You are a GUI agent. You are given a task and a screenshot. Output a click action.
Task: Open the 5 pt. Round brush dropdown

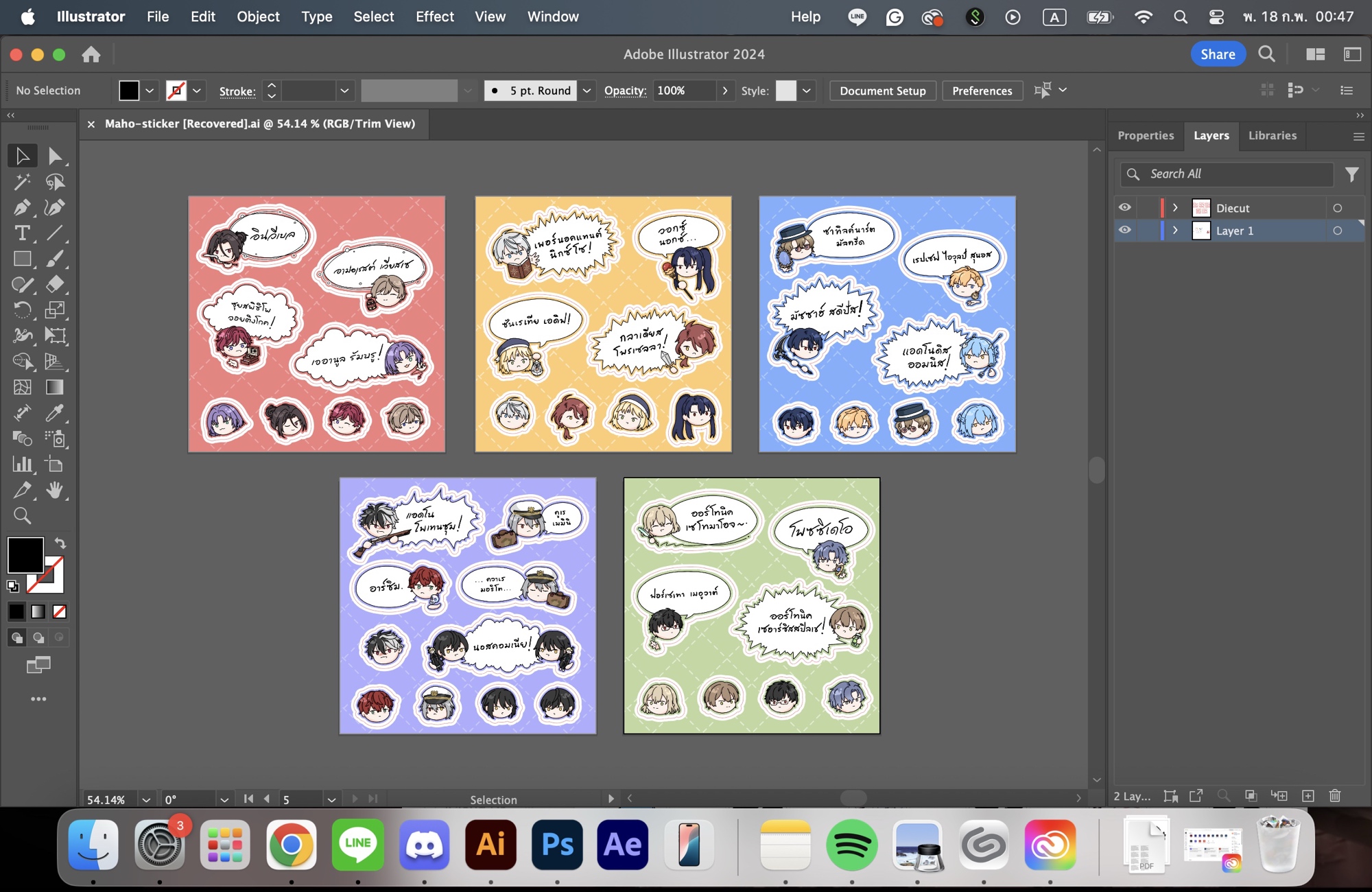tap(587, 91)
